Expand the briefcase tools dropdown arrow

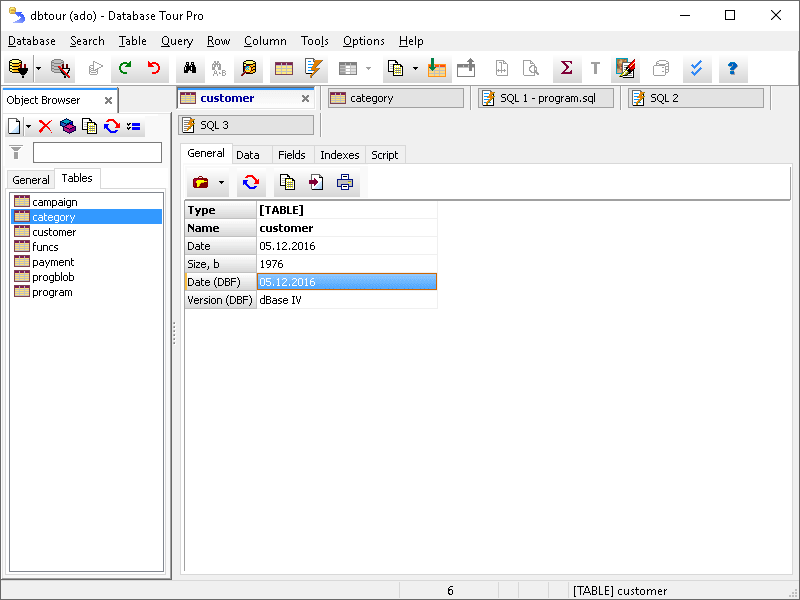[221, 183]
